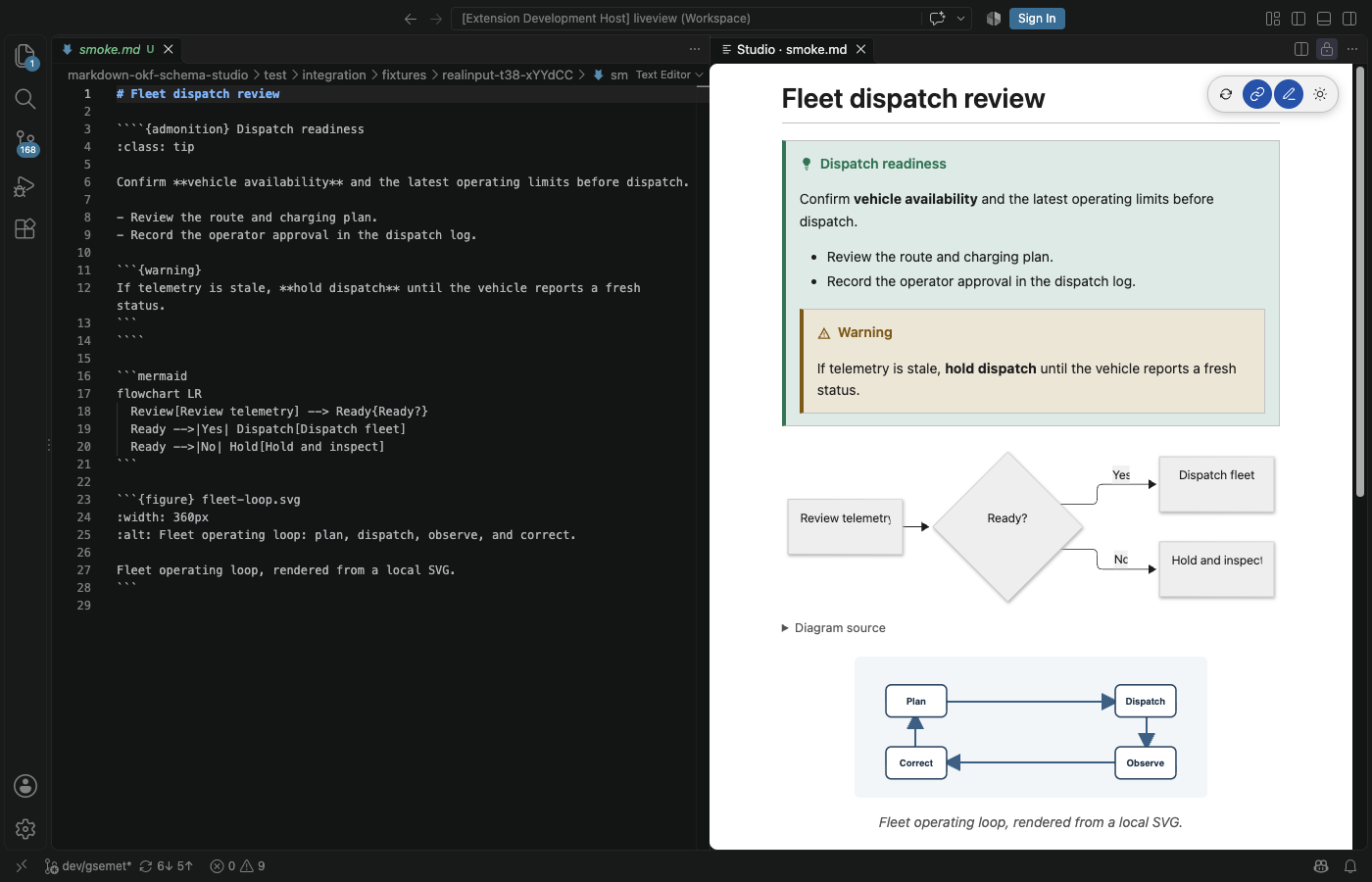Expand the Diagram source disclosure

tap(834, 628)
